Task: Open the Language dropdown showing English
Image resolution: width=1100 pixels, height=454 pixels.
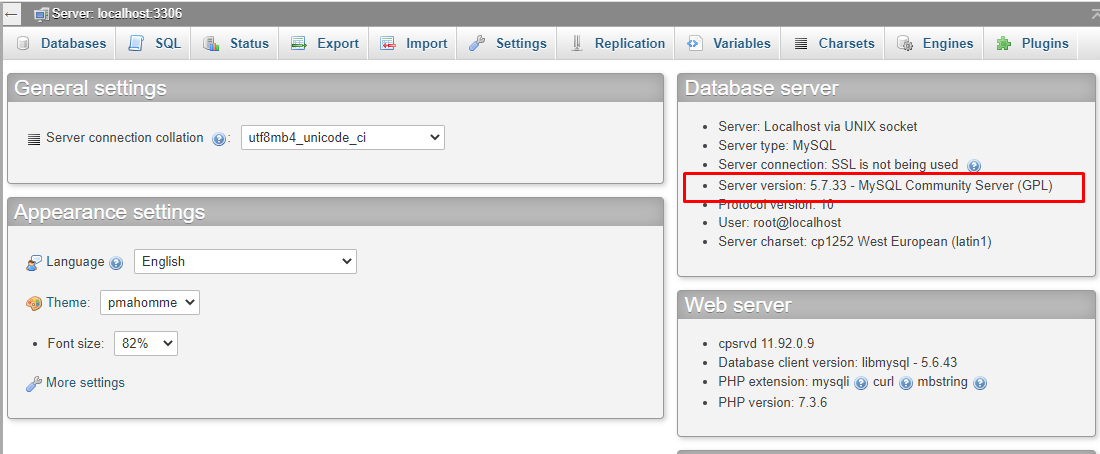Action: [x=245, y=262]
